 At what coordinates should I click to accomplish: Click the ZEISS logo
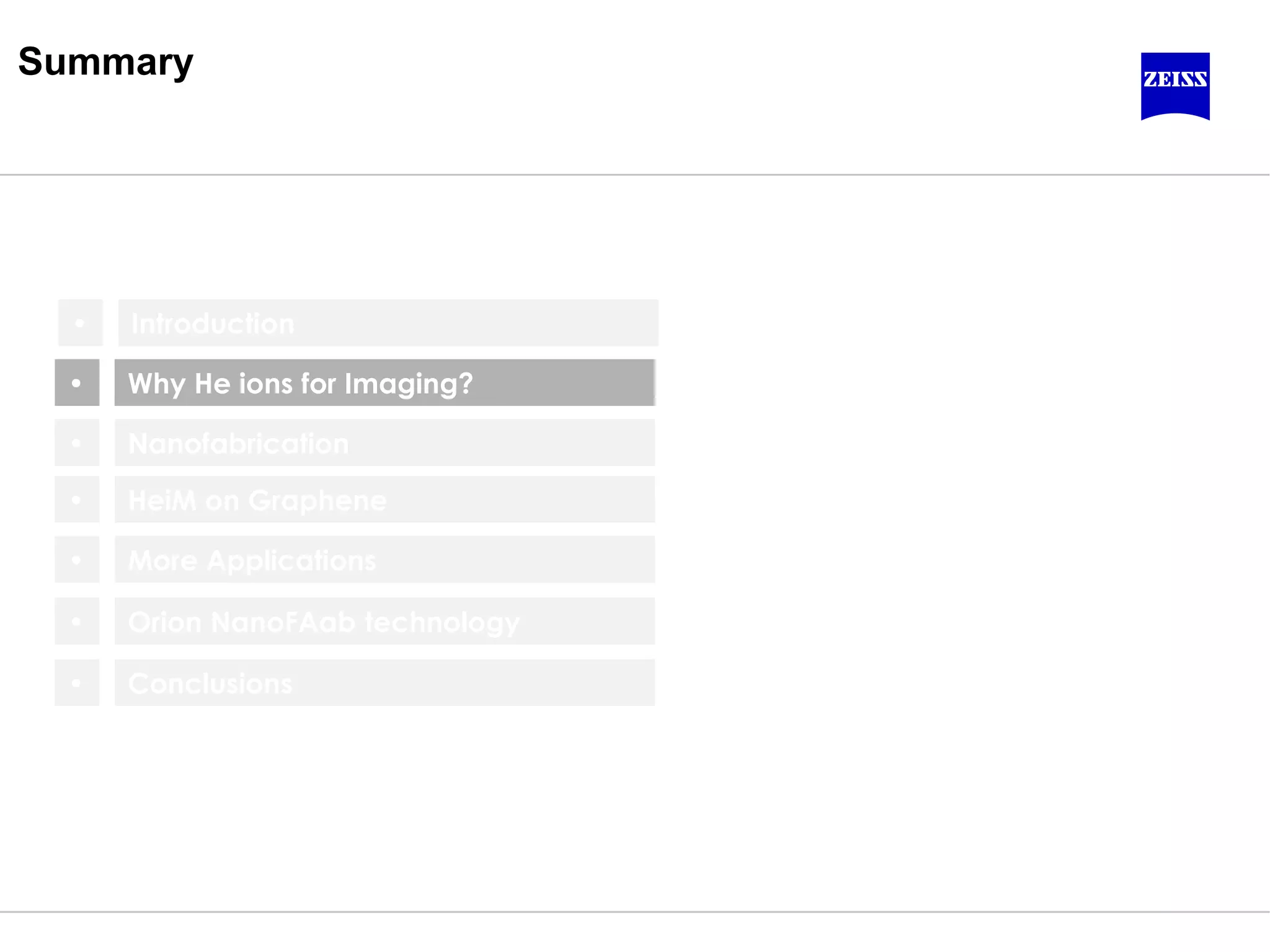pyautogui.click(x=1175, y=86)
